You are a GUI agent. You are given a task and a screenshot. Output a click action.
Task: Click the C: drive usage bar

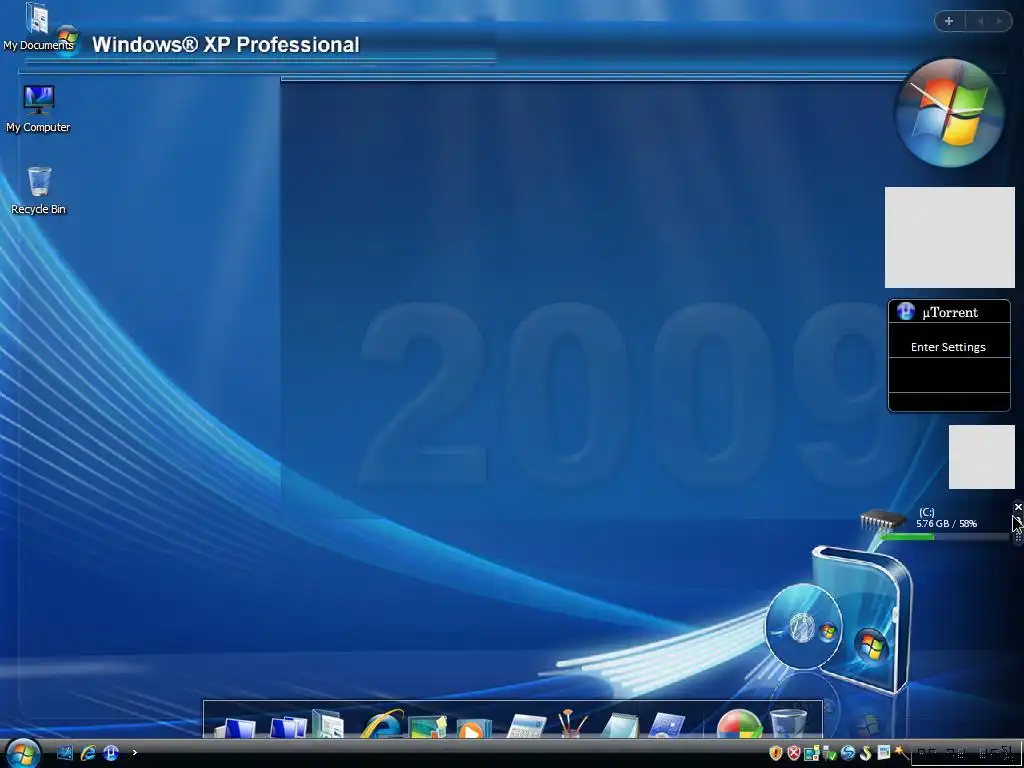click(945, 536)
